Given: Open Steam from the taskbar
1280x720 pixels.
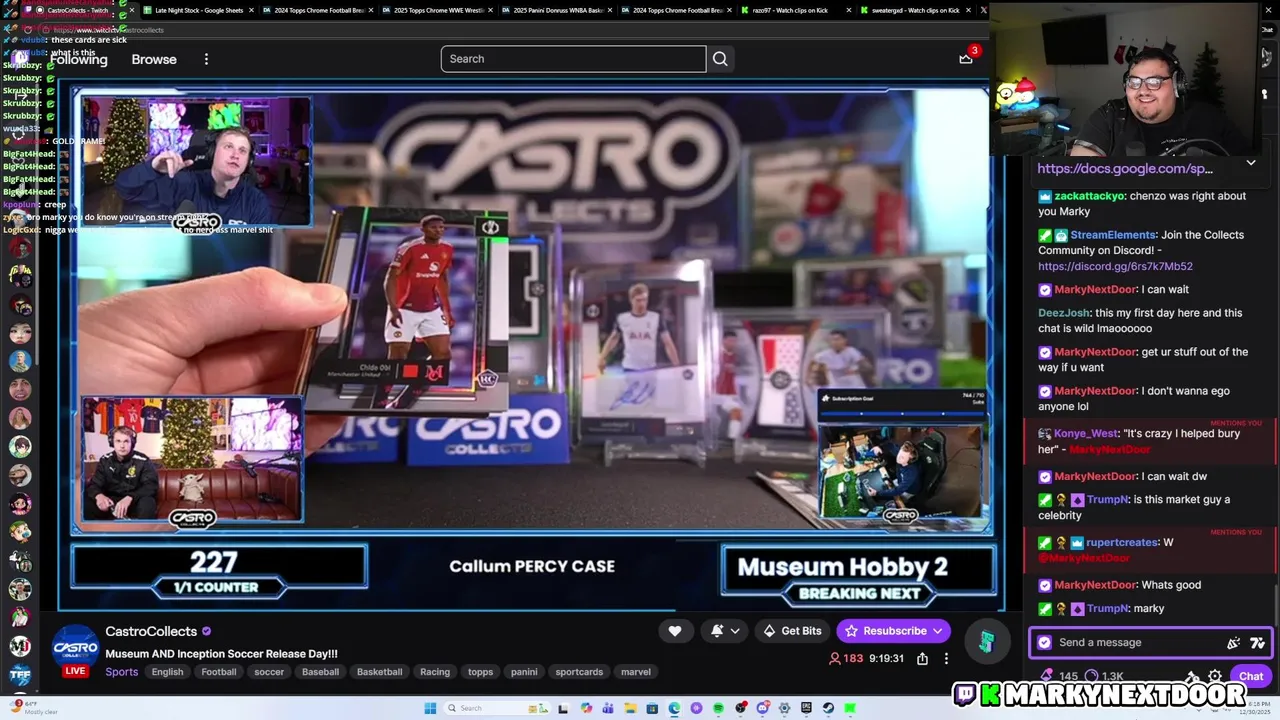Looking at the screenshot, I should (x=828, y=708).
